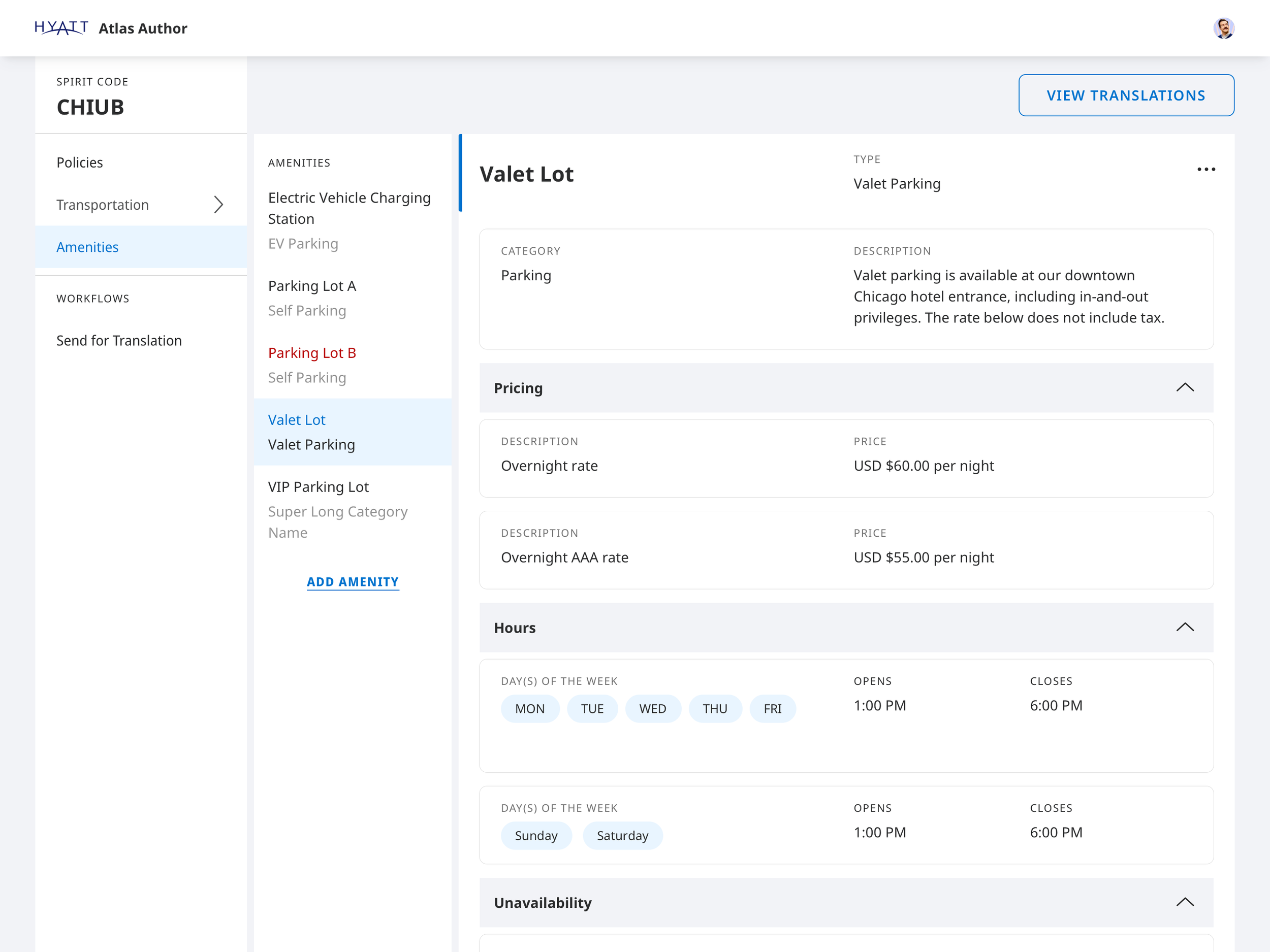1270x952 pixels.
Task: Open the user profile avatar
Action: click(x=1223, y=28)
